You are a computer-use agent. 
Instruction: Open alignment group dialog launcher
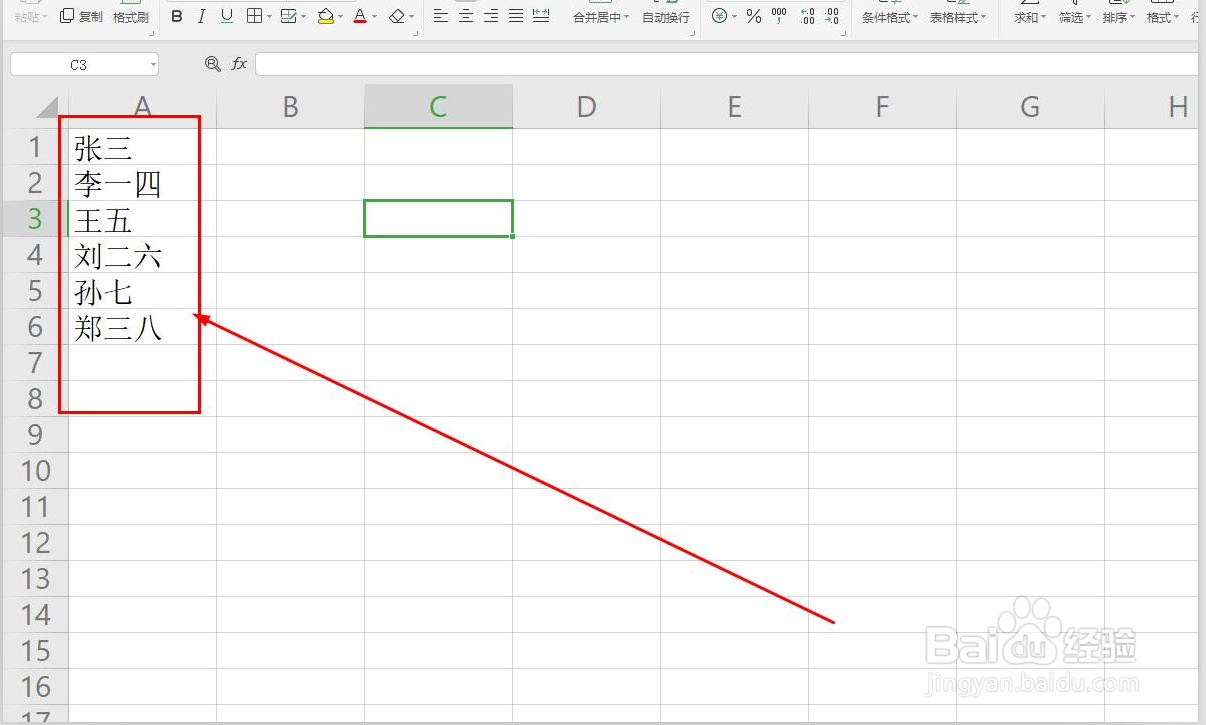coord(692,34)
